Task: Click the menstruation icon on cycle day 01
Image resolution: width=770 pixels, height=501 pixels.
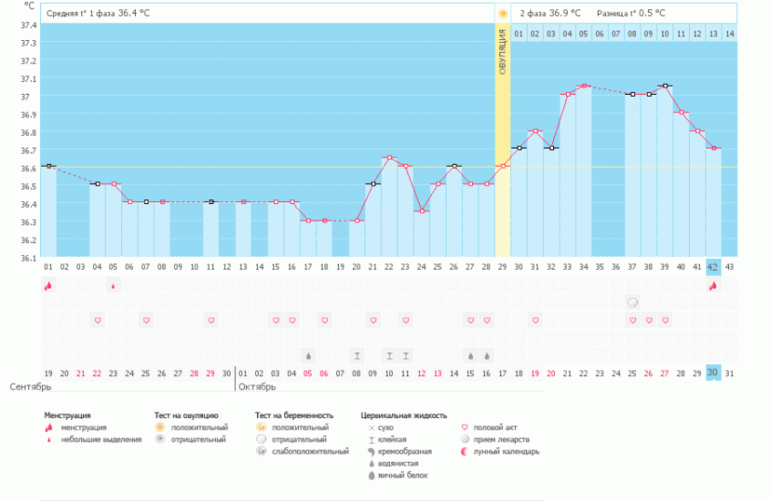Action: (x=48, y=285)
